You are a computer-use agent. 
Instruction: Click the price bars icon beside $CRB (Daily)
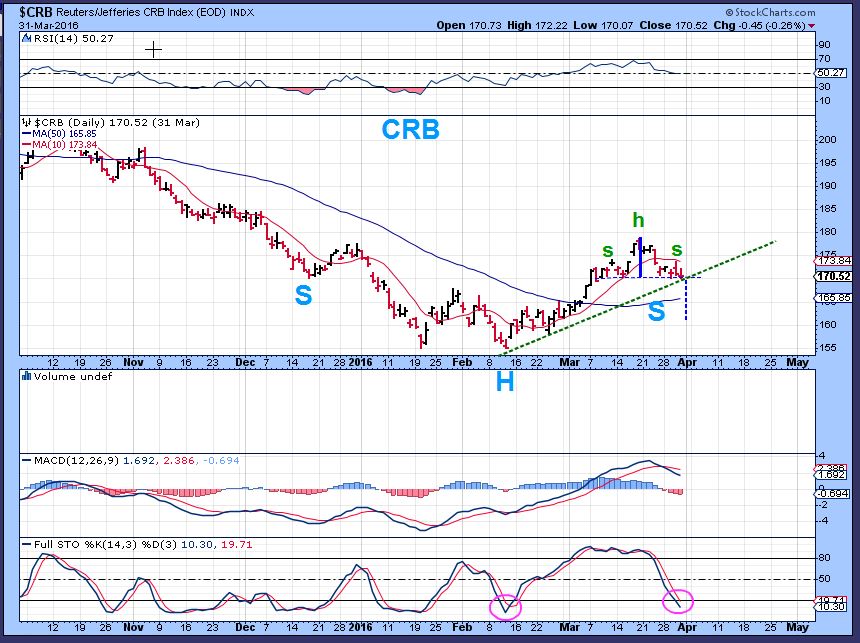tap(27, 122)
